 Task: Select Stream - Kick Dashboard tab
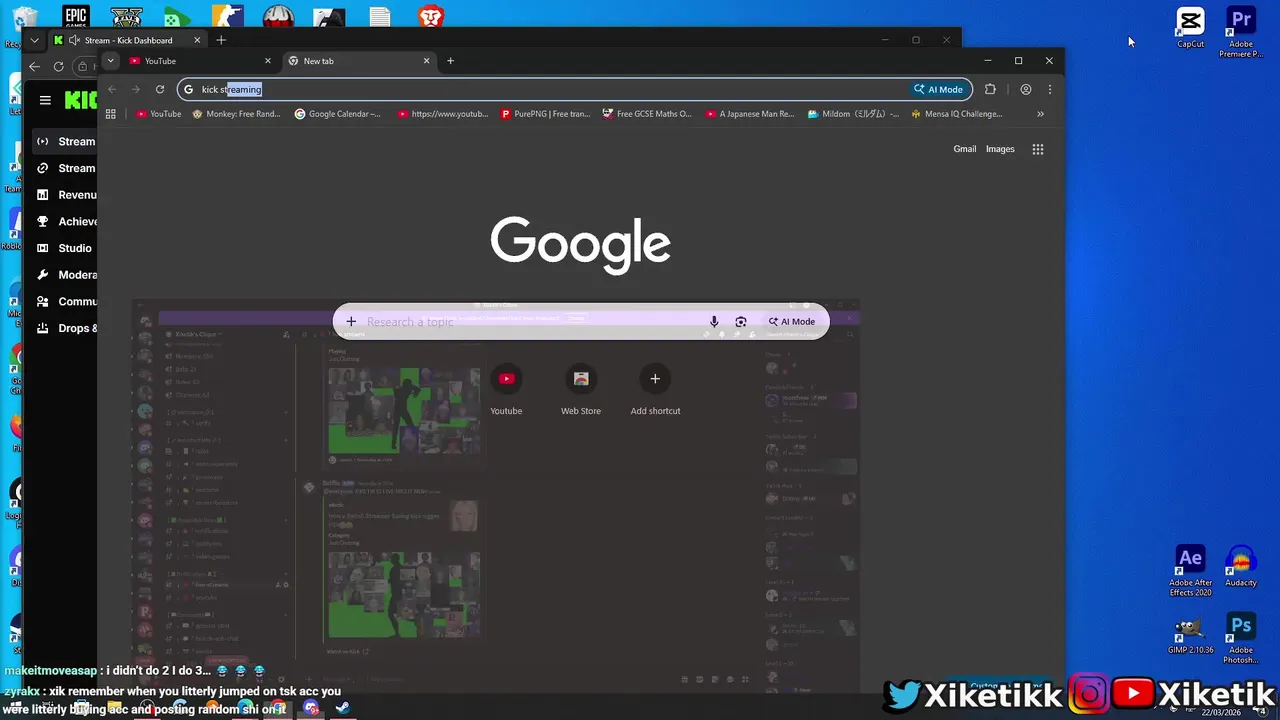point(128,40)
